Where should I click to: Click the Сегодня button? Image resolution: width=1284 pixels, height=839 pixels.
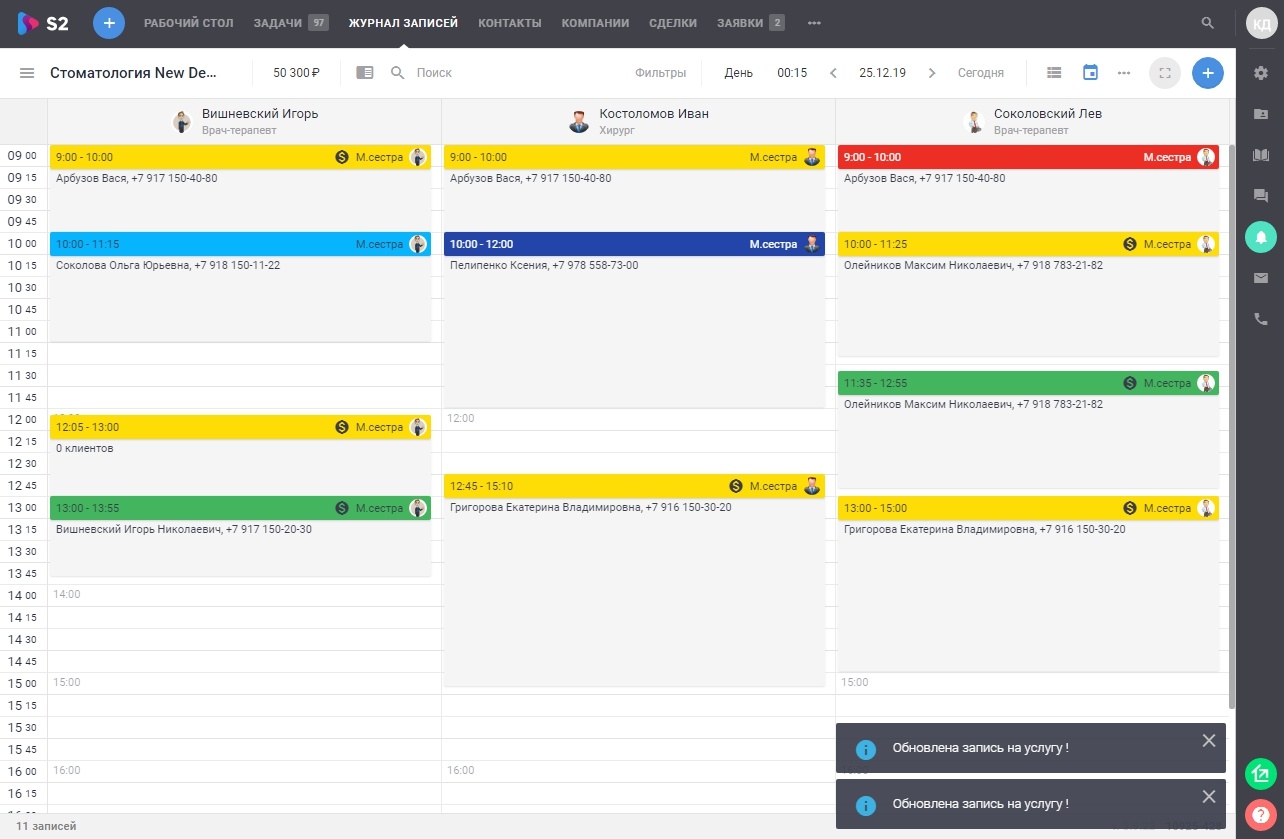[981, 73]
